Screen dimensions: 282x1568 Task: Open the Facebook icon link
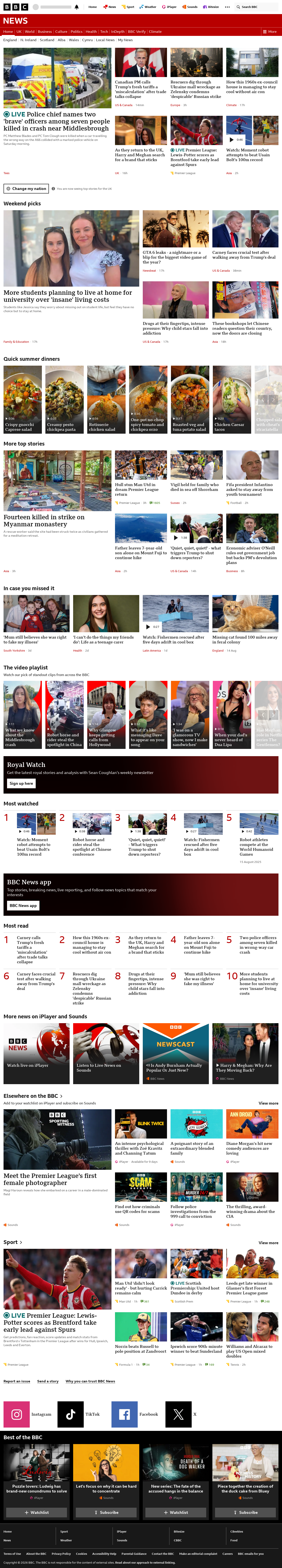coord(124,1415)
